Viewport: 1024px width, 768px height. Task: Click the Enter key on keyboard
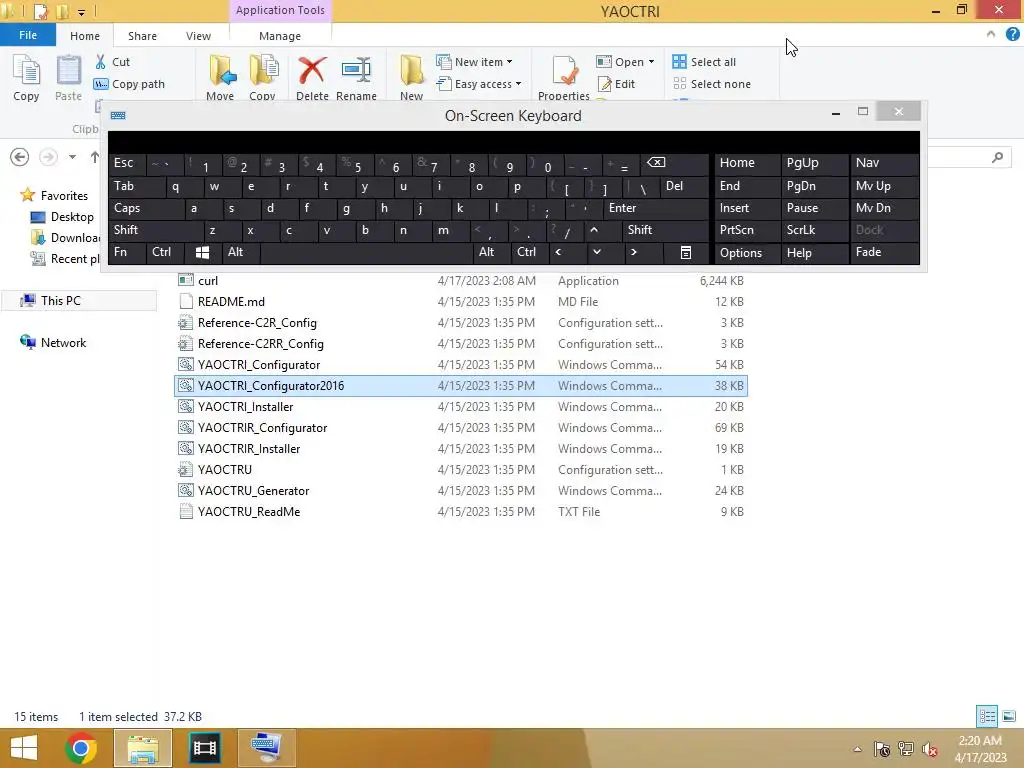[x=655, y=208]
